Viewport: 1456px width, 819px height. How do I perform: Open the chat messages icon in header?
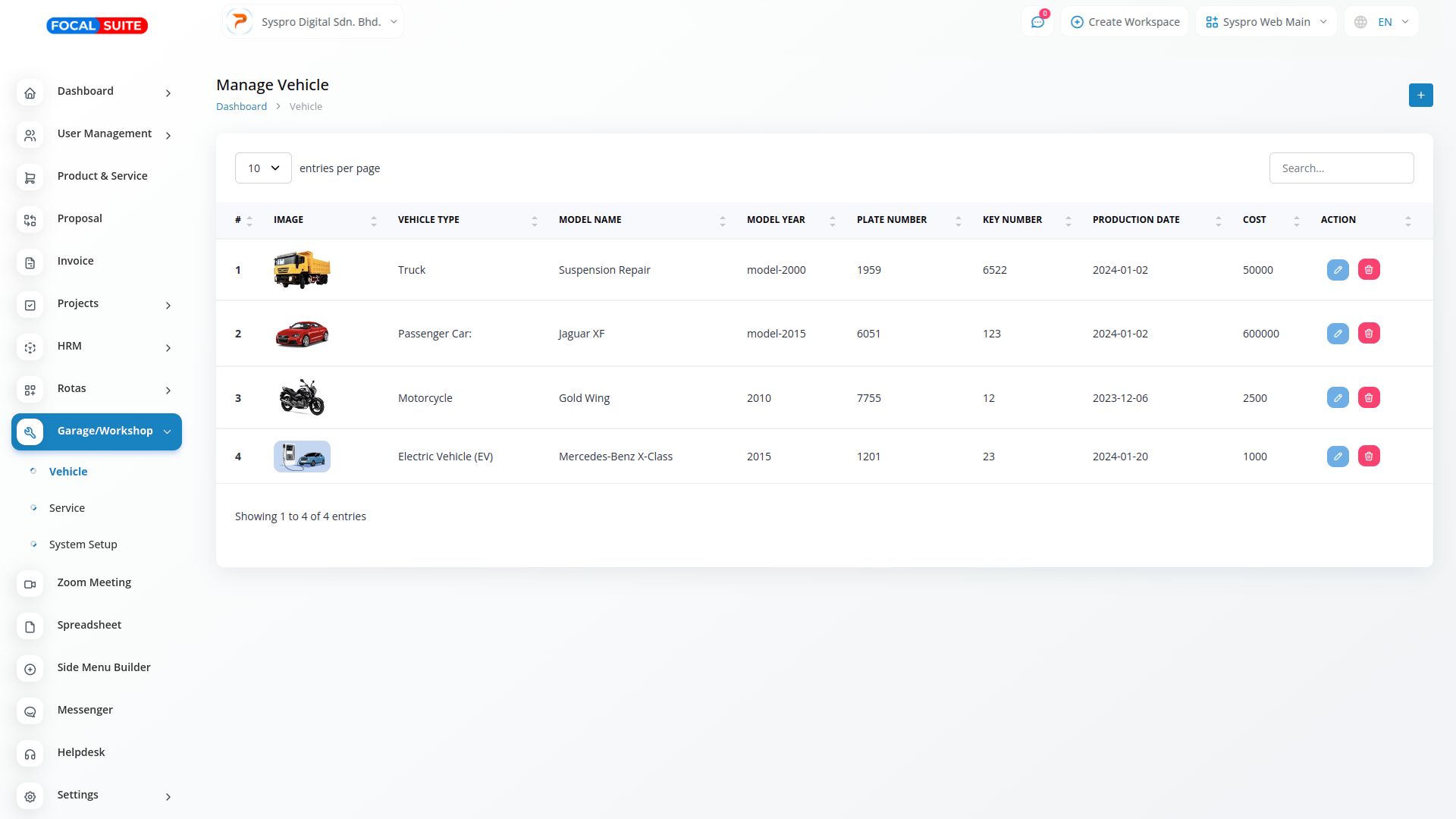[1037, 22]
